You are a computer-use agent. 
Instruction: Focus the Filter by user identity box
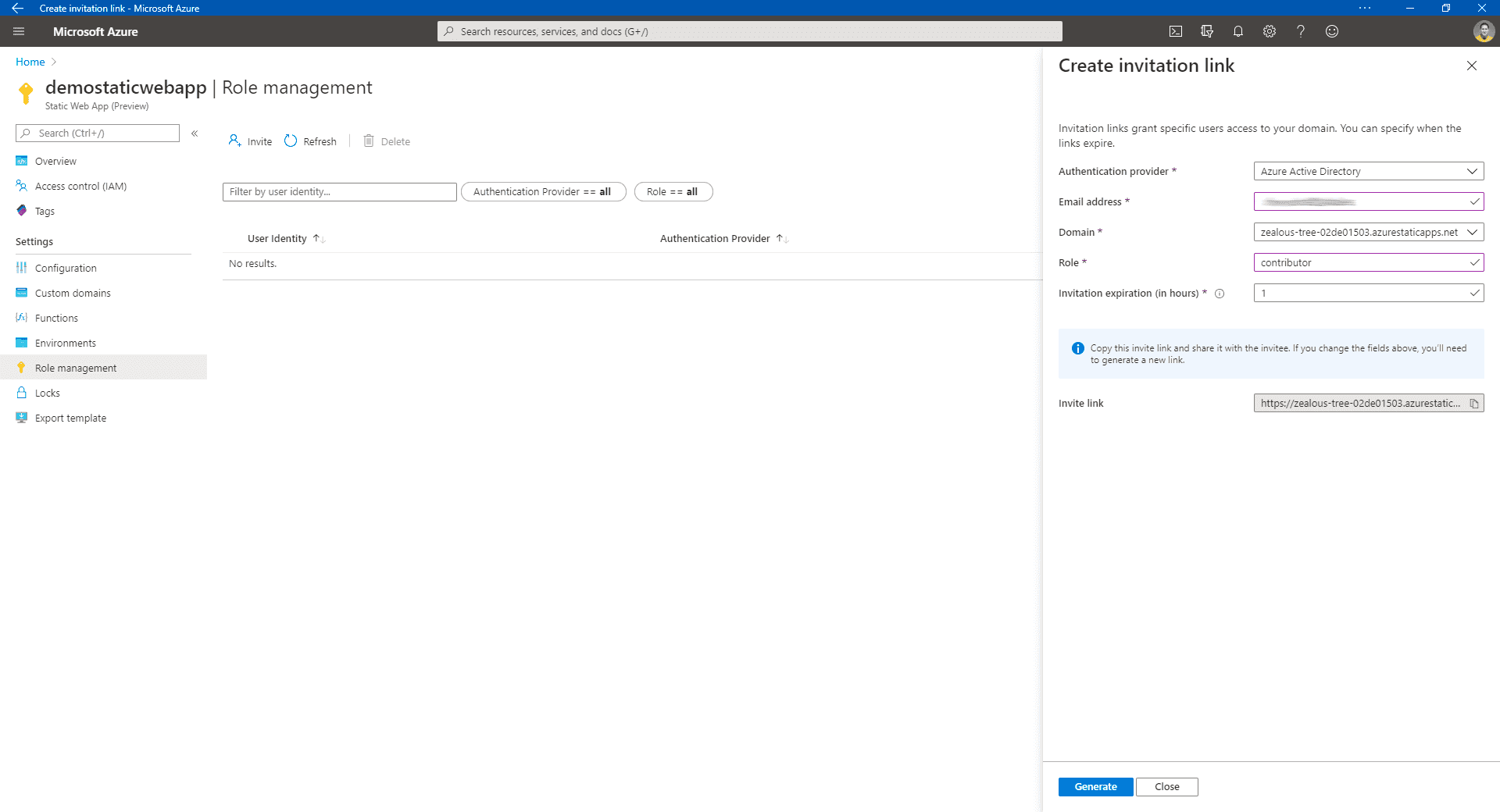coord(340,192)
